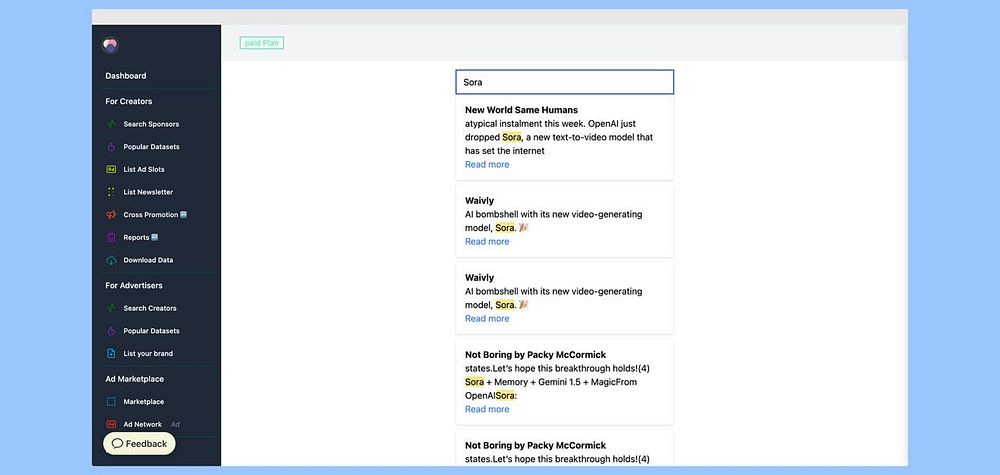This screenshot has width=1000, height=475.
Task: Click the Search Creators pulse icon
Action: 111,308
